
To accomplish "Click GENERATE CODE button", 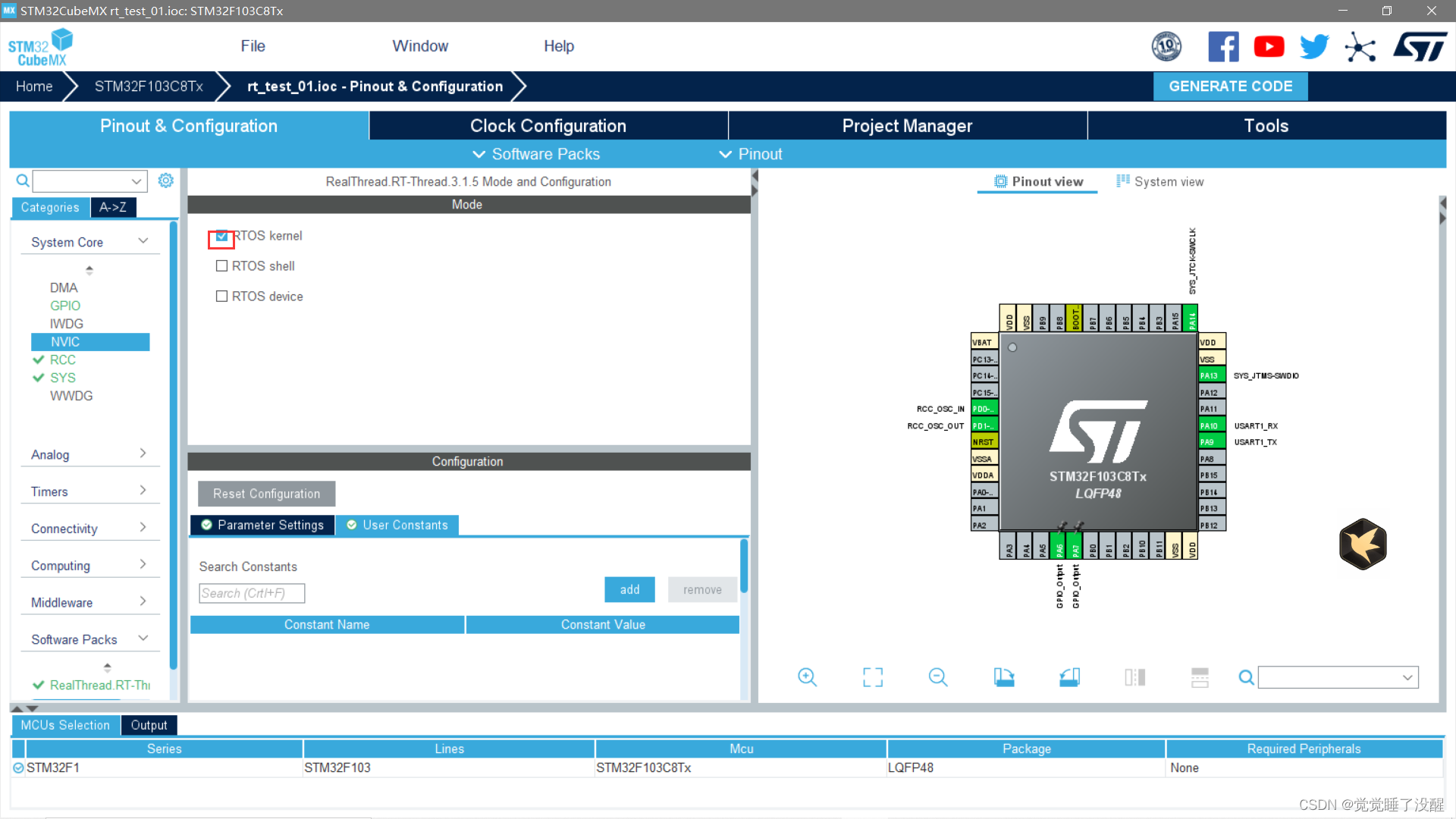I will pyautogui.click(x=1230, y=86).
